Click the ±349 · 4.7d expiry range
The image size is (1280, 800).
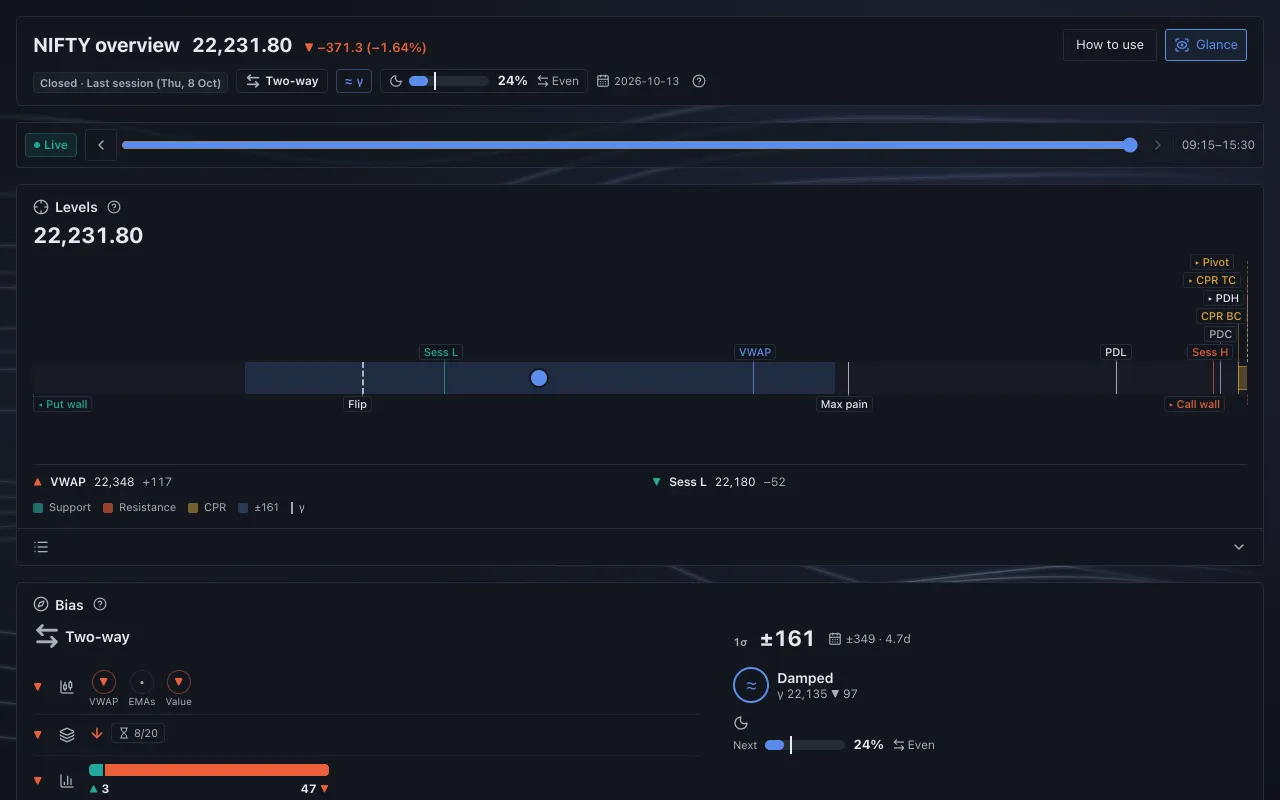(870, 639)
